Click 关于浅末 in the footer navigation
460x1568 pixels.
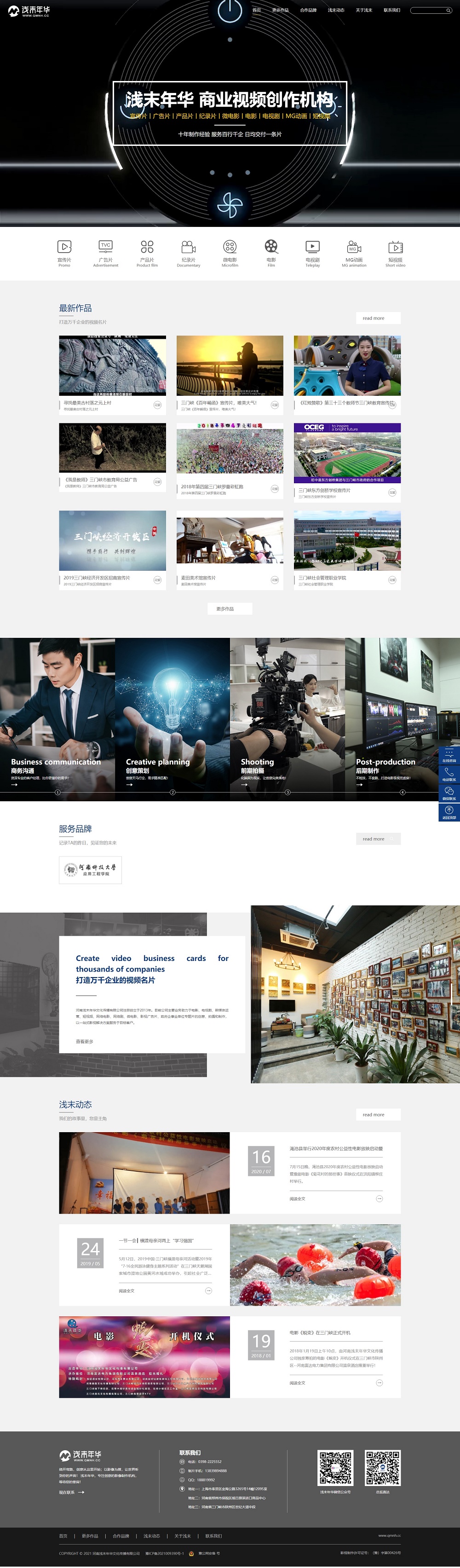[183, 1536]
